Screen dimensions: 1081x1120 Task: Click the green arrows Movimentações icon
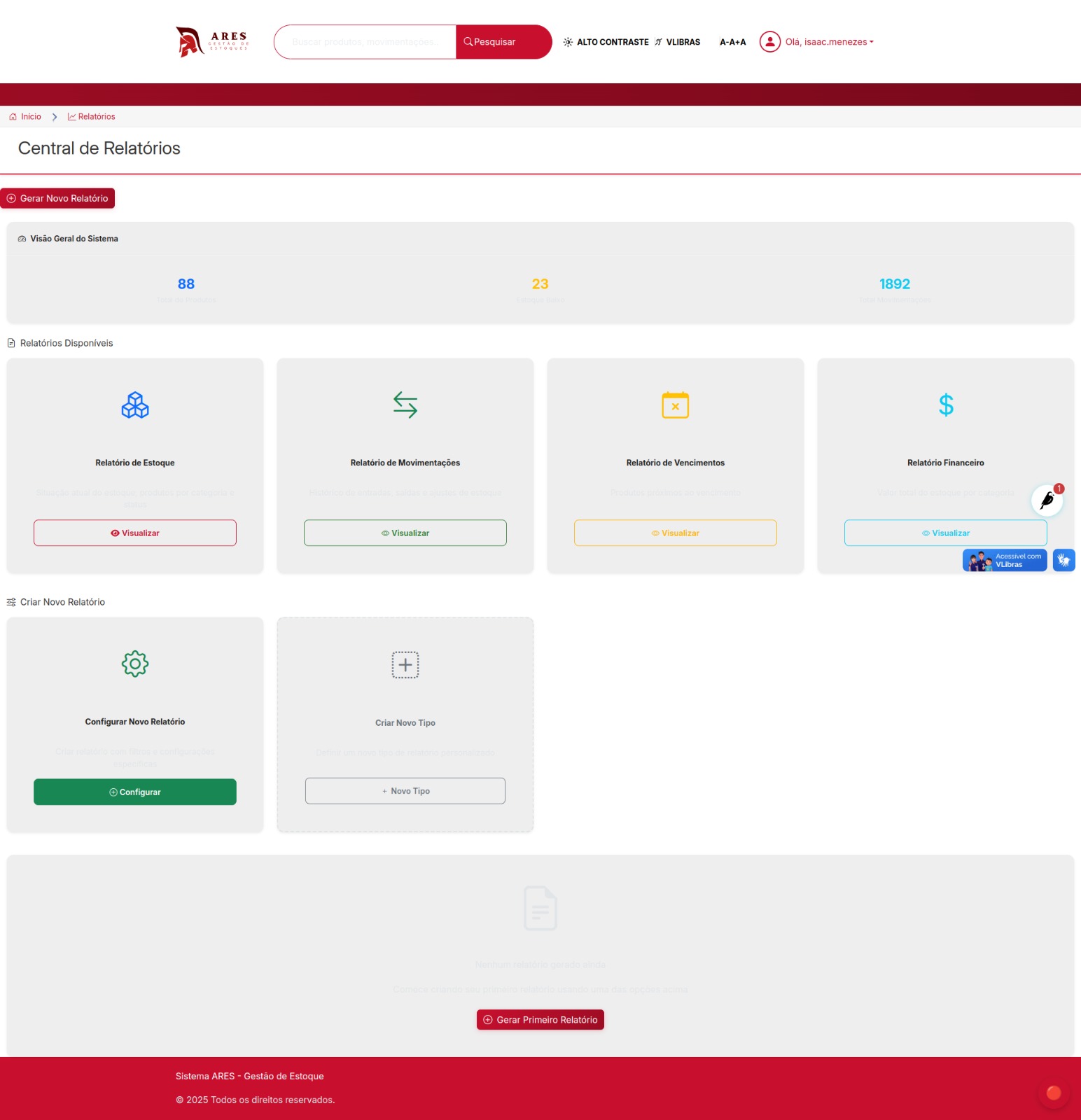click(x=405, y=405)
